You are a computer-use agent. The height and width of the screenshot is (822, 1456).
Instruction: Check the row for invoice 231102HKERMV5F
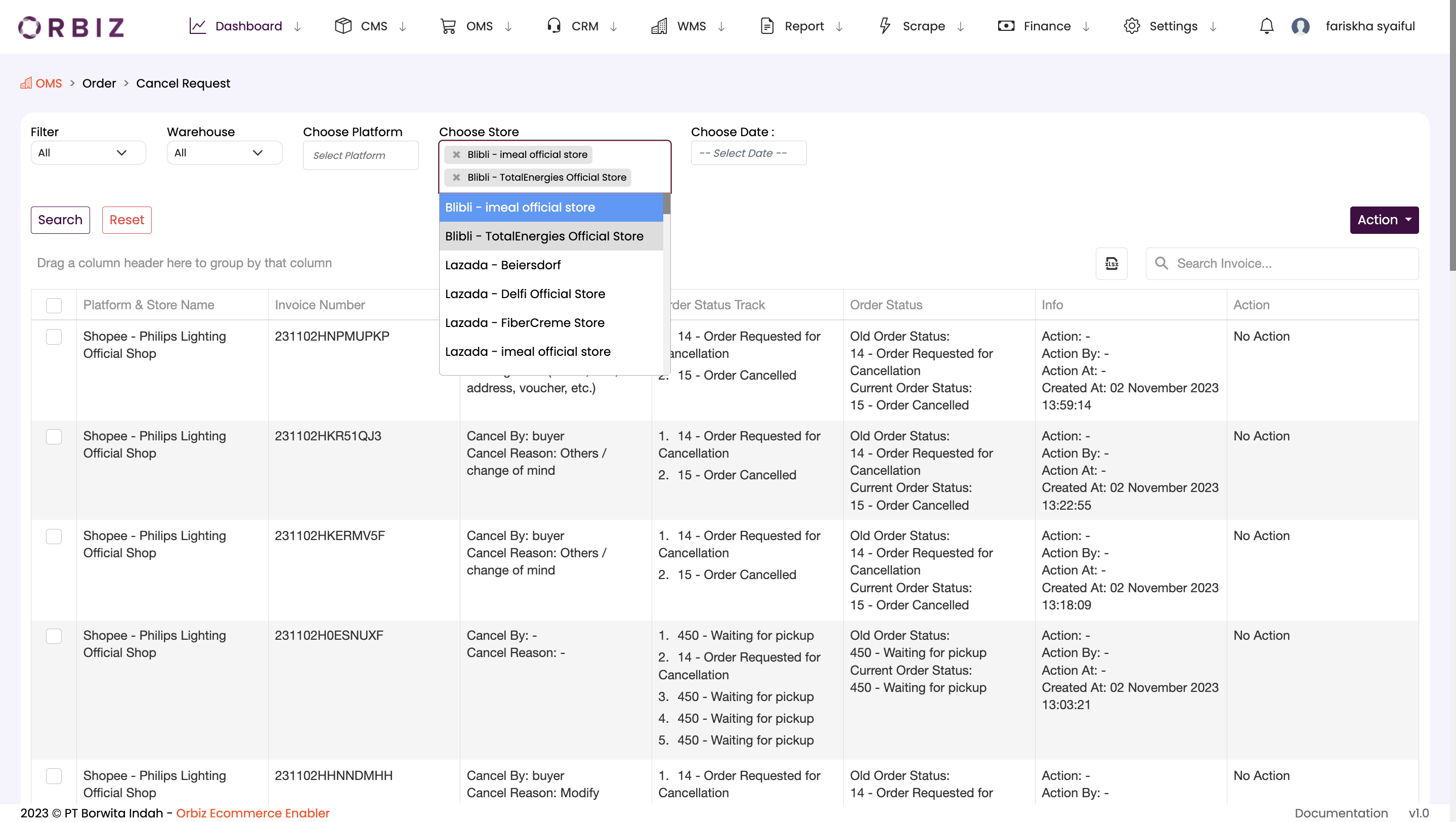tap(54, 537)
